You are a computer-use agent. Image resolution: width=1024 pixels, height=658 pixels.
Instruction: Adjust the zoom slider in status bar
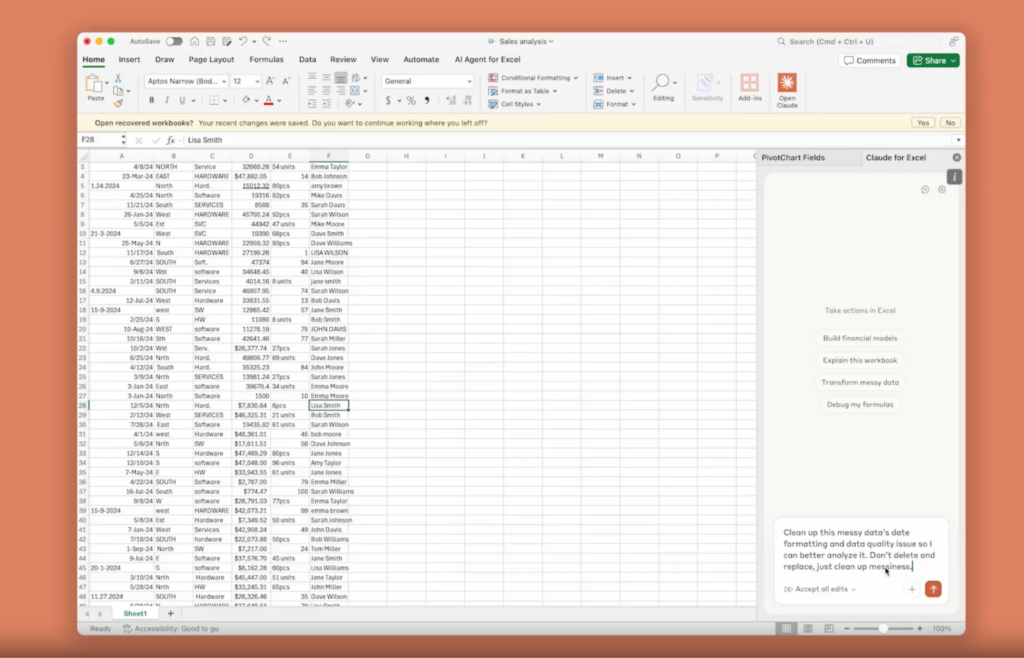point(883,629)
